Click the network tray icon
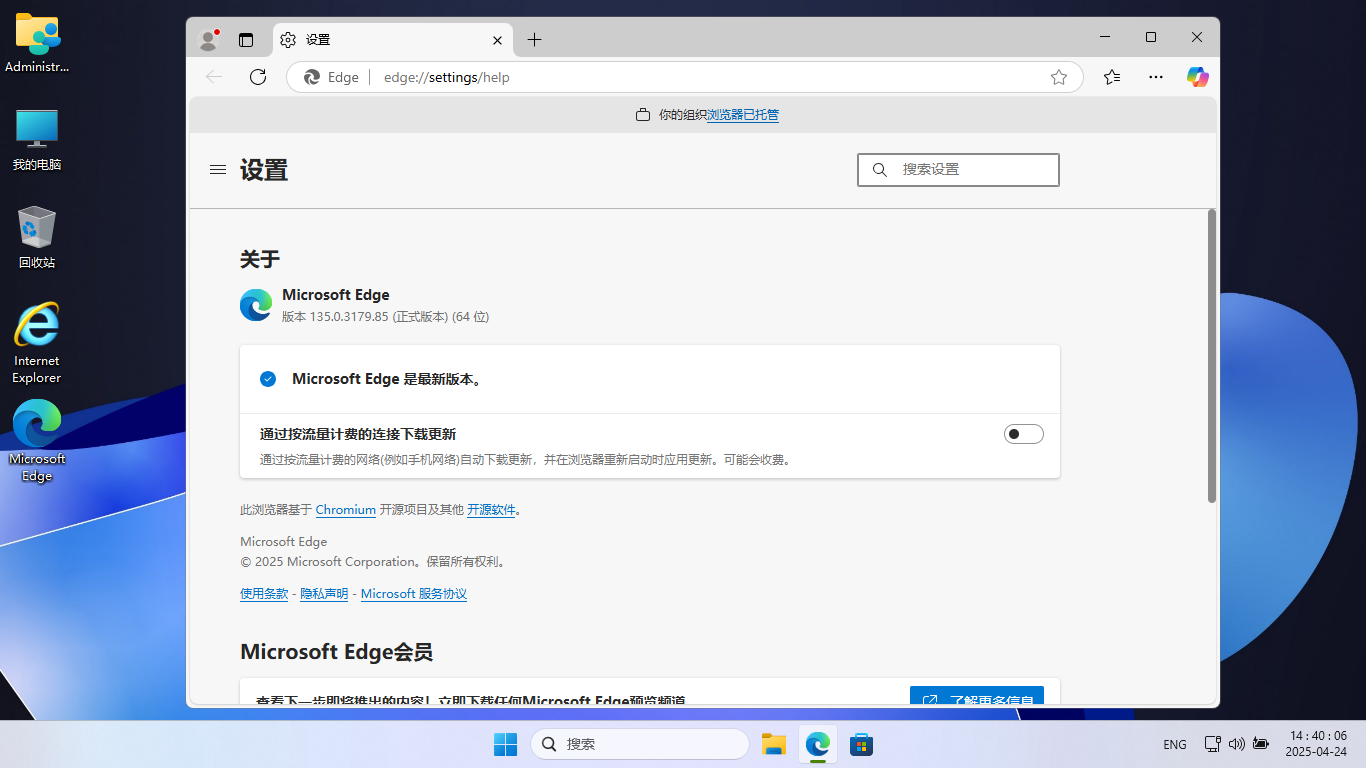The height and width of the screenshot is (768, 1366). point(1212,744)
